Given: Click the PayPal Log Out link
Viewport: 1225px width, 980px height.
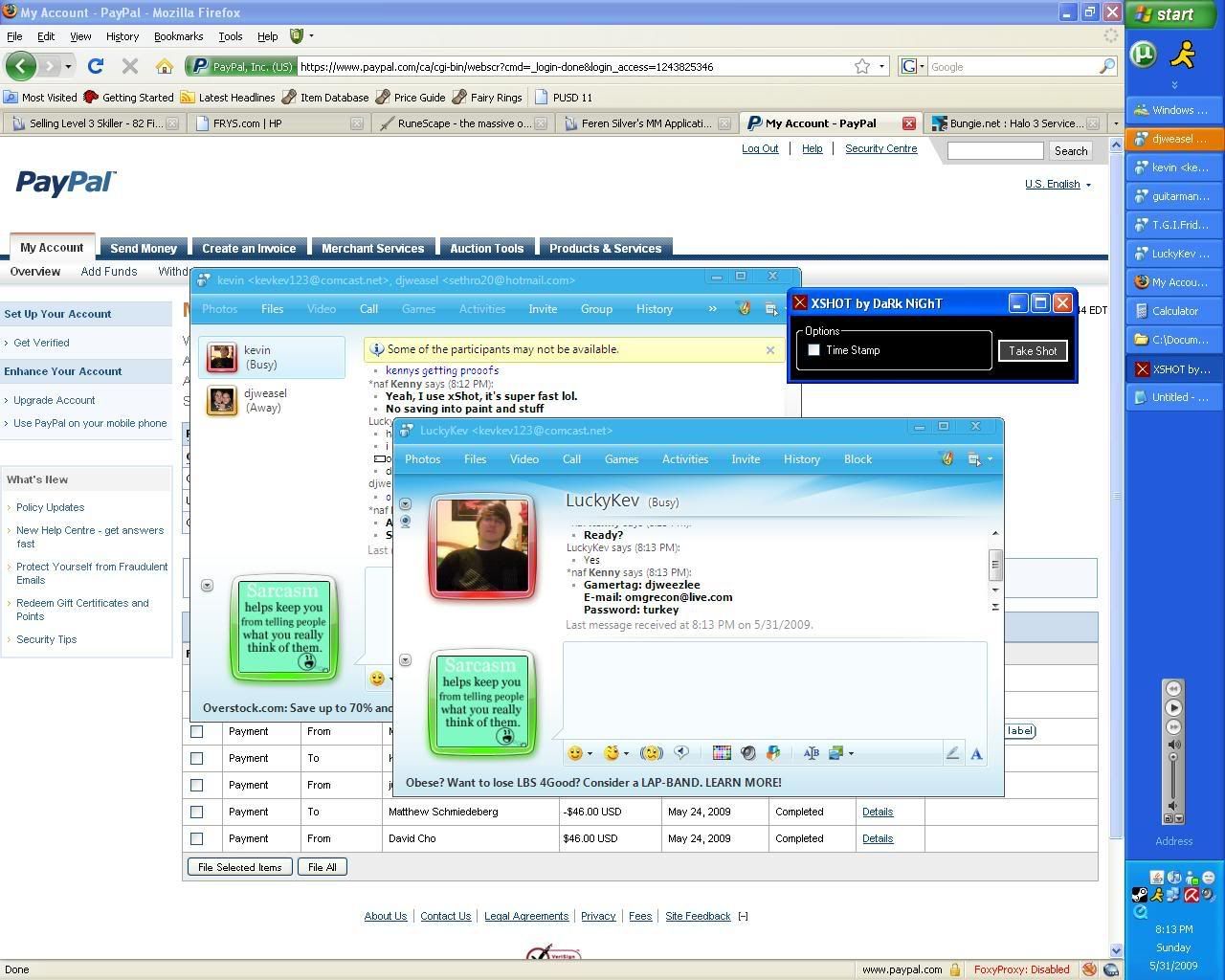Looking at the screenshot, I should 760,148.
